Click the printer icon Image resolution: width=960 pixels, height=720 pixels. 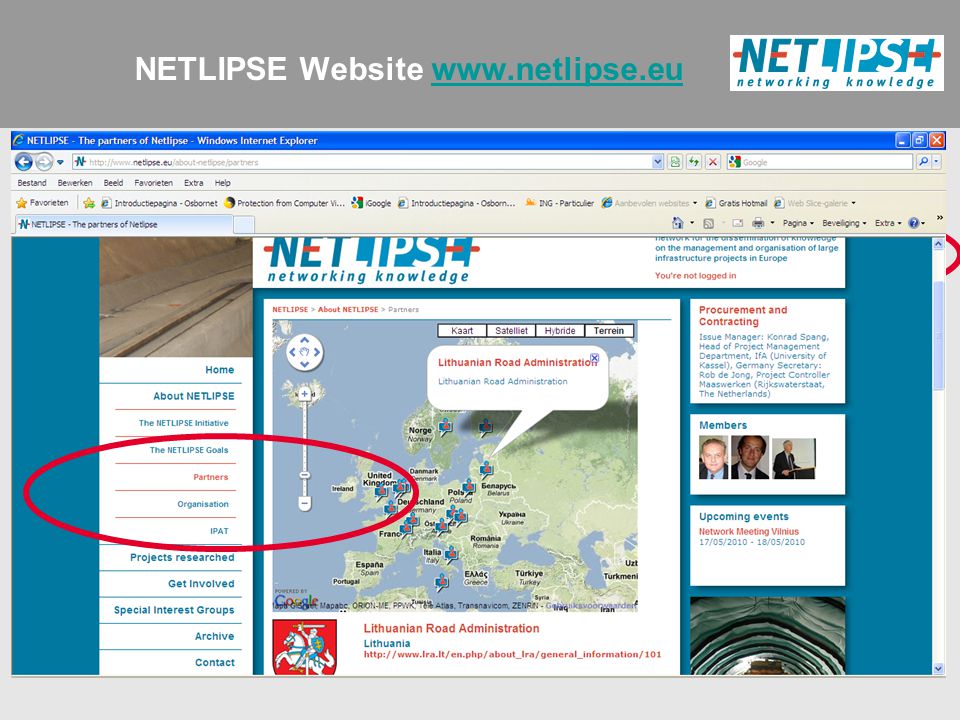click(x=758, y=223)
